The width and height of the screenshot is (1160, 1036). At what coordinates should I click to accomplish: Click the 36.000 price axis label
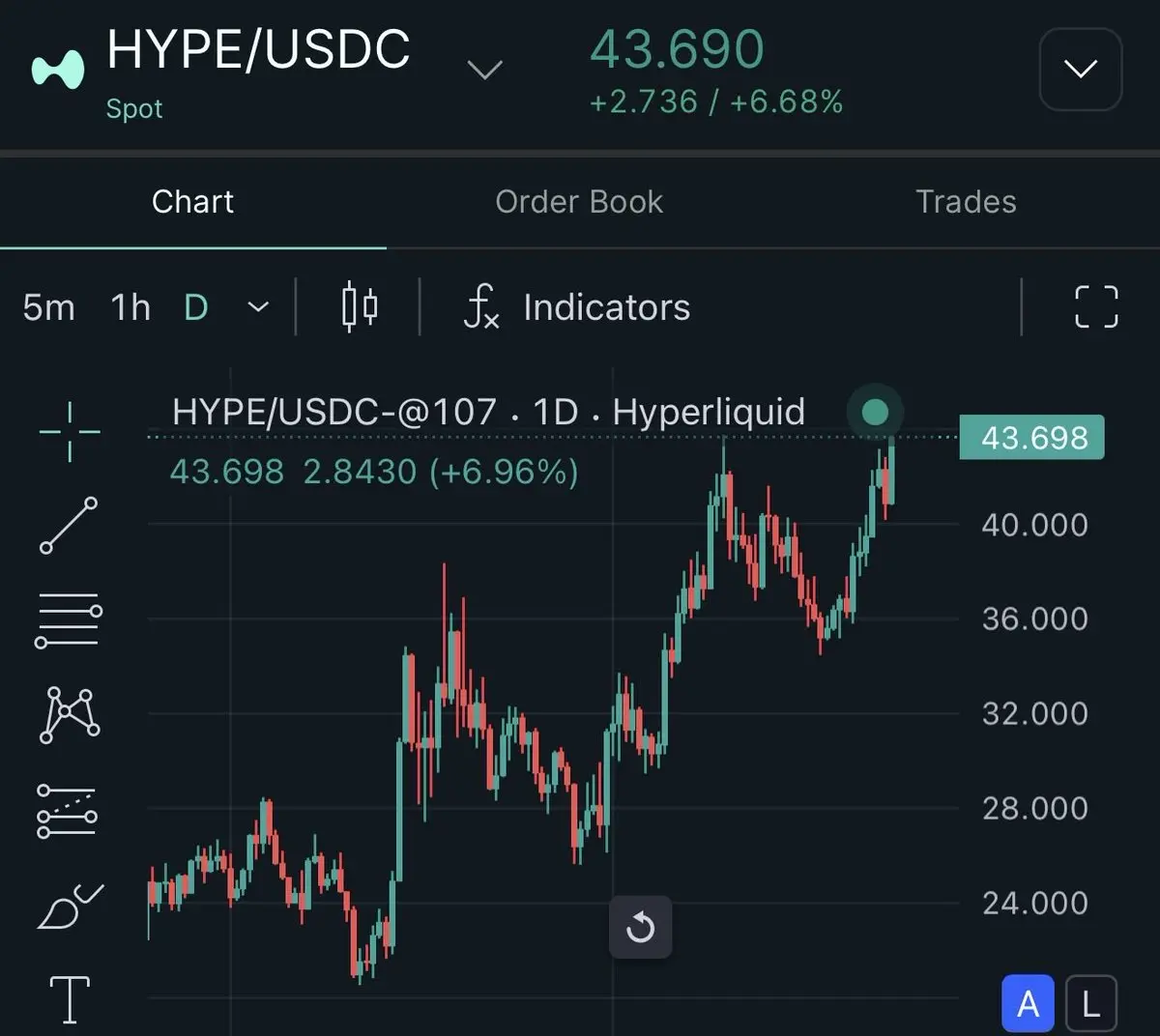(1034, 619)
